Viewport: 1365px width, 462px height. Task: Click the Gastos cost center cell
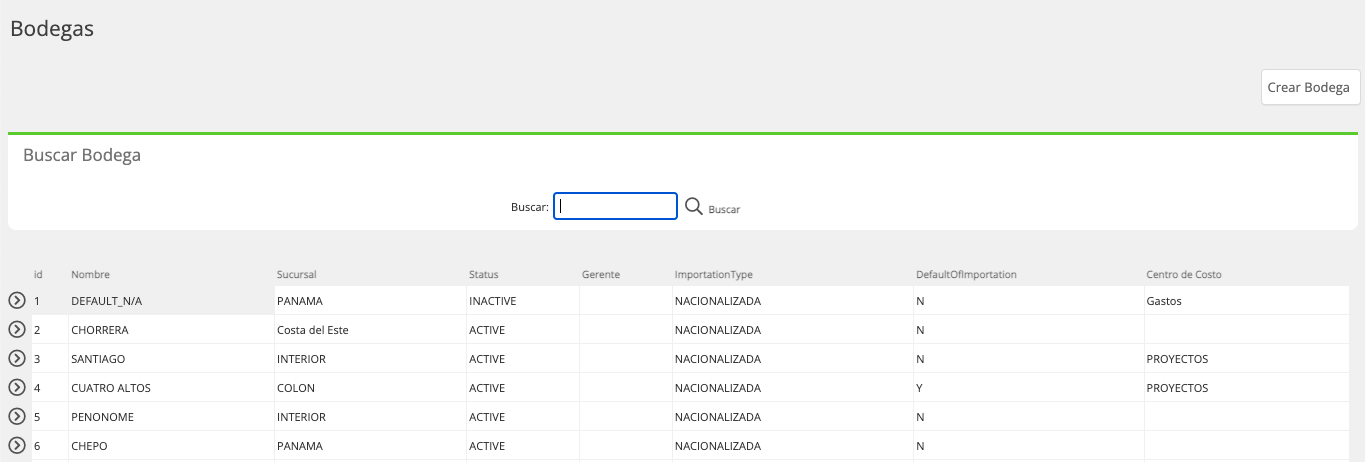tap(1246, 301)
